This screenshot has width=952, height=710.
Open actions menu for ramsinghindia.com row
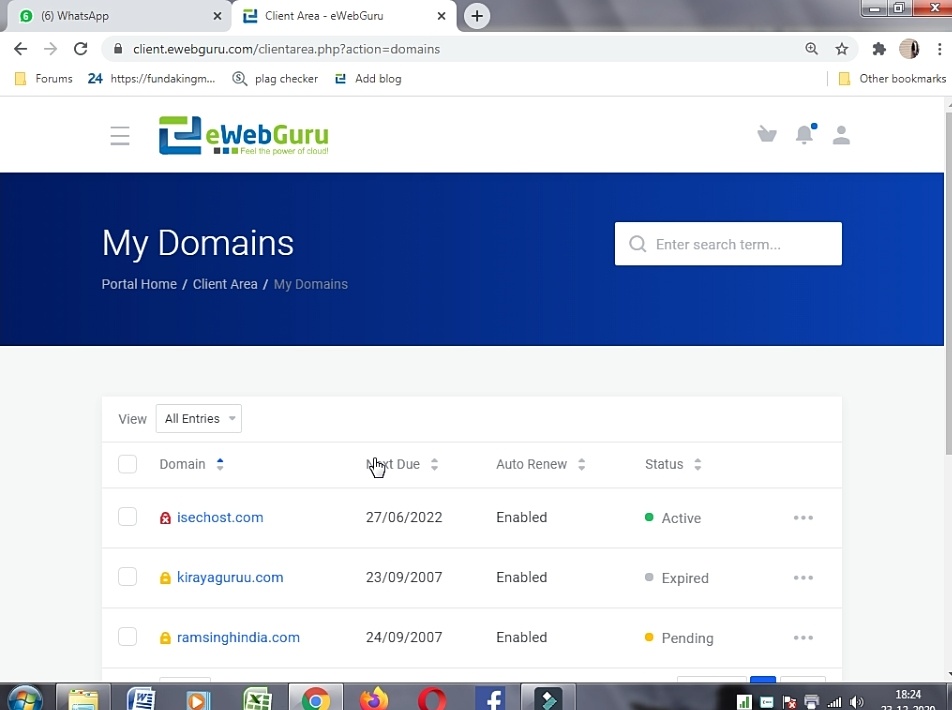click(803, 638)
